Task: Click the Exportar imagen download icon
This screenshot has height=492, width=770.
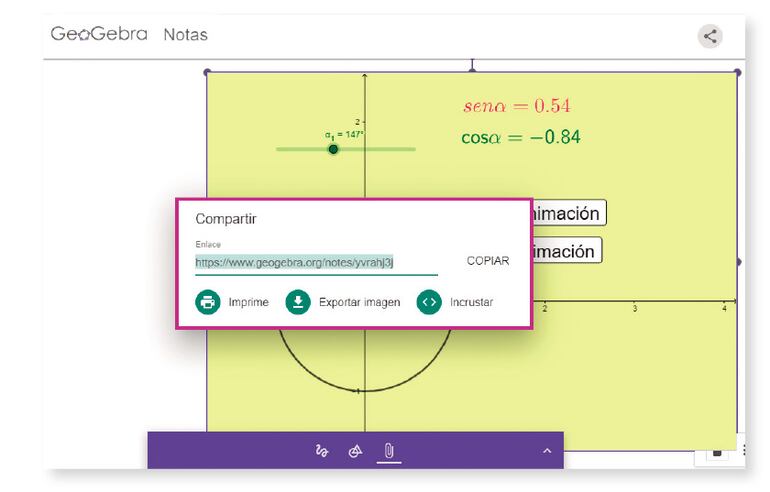Action: [x=298, y=302]
